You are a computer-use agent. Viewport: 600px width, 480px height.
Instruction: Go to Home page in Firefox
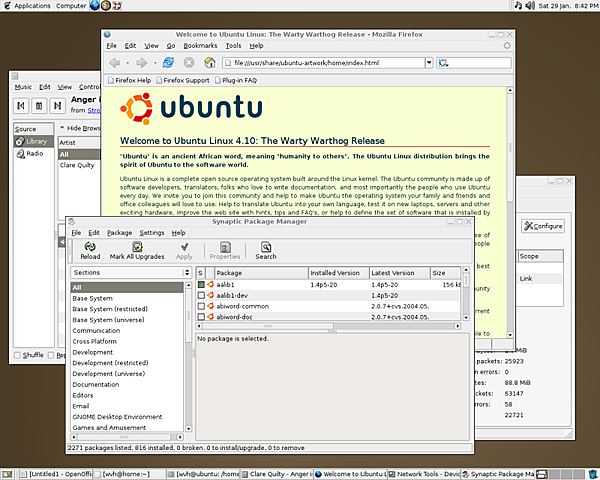209,62
